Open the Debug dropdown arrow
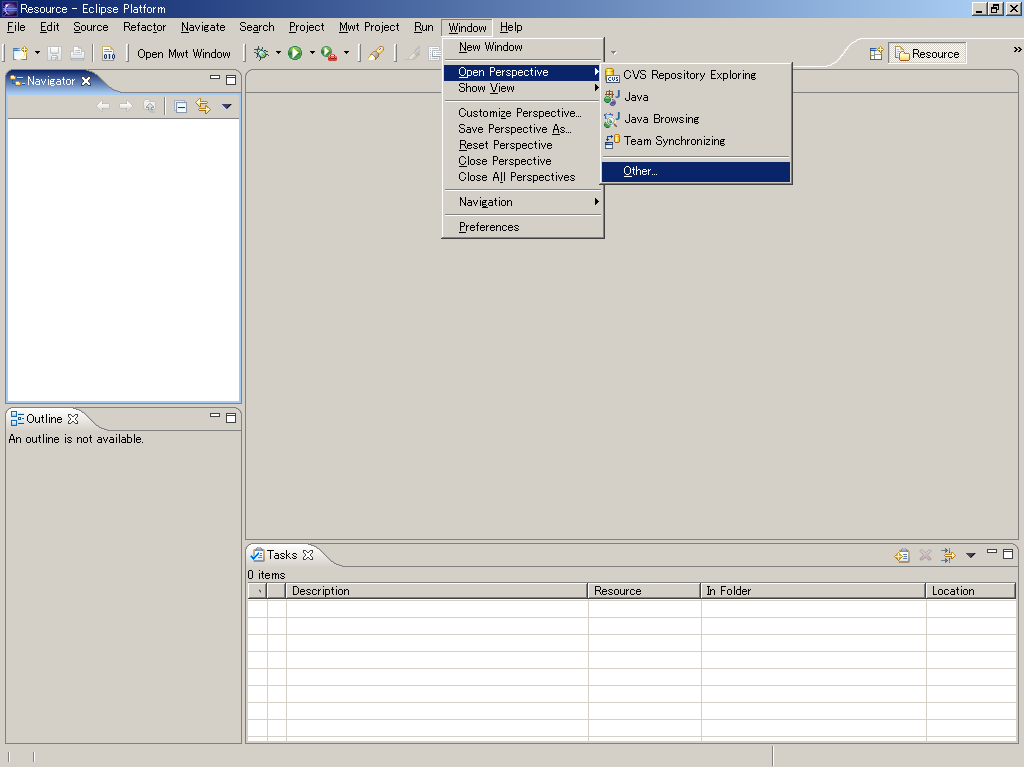Screen dimensions: 1024x768 [278, 53]
